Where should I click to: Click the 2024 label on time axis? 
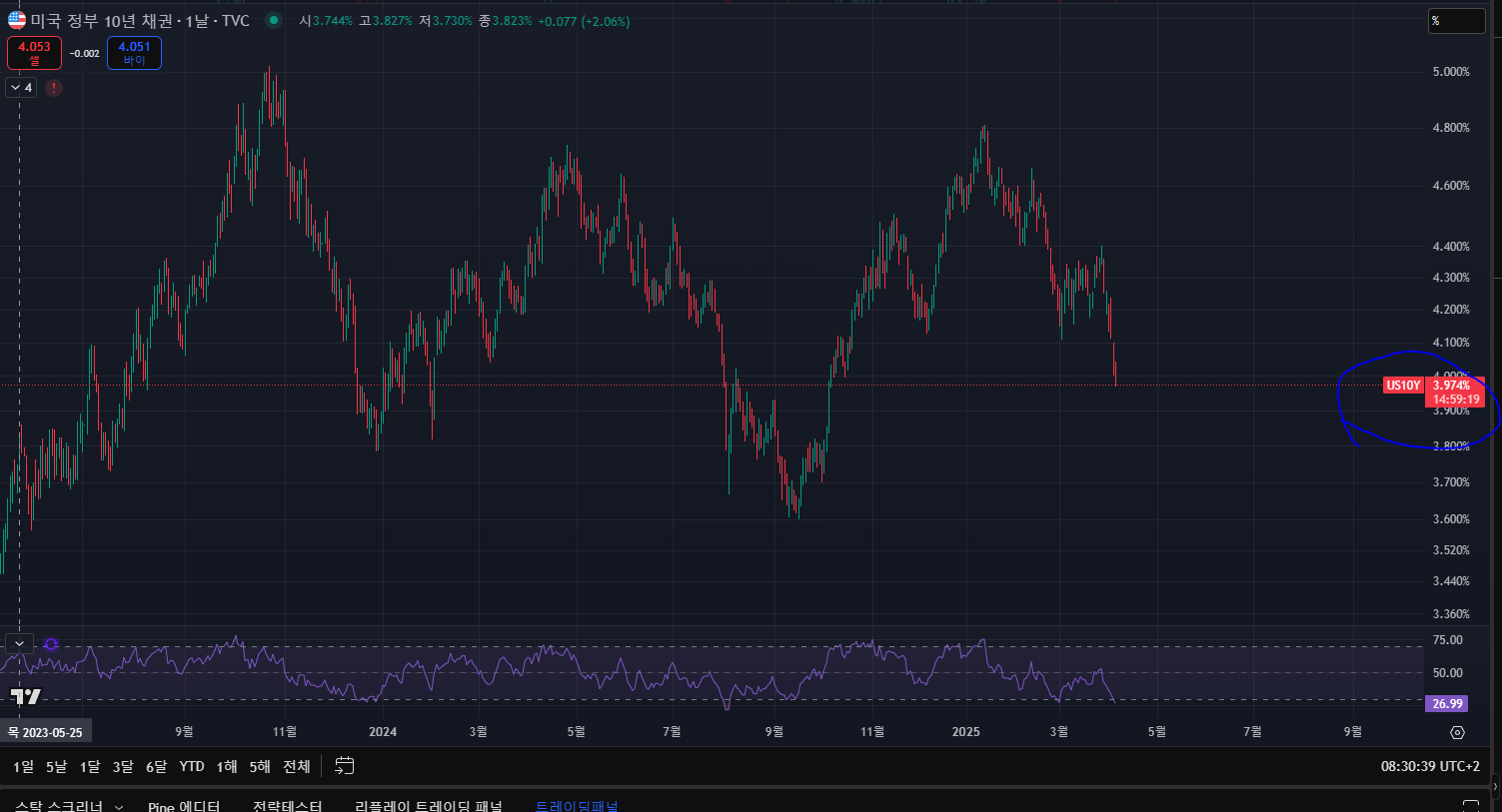click(383, 732)
